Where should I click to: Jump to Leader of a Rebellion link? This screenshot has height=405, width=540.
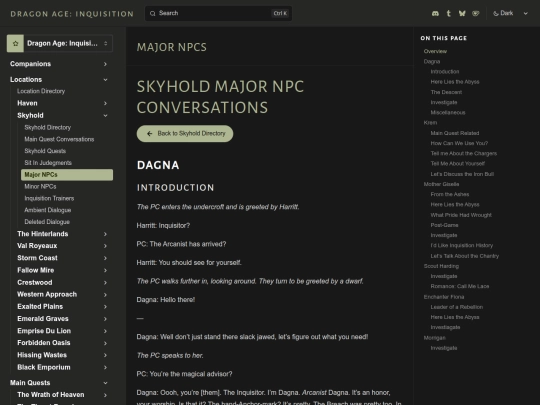457,307
